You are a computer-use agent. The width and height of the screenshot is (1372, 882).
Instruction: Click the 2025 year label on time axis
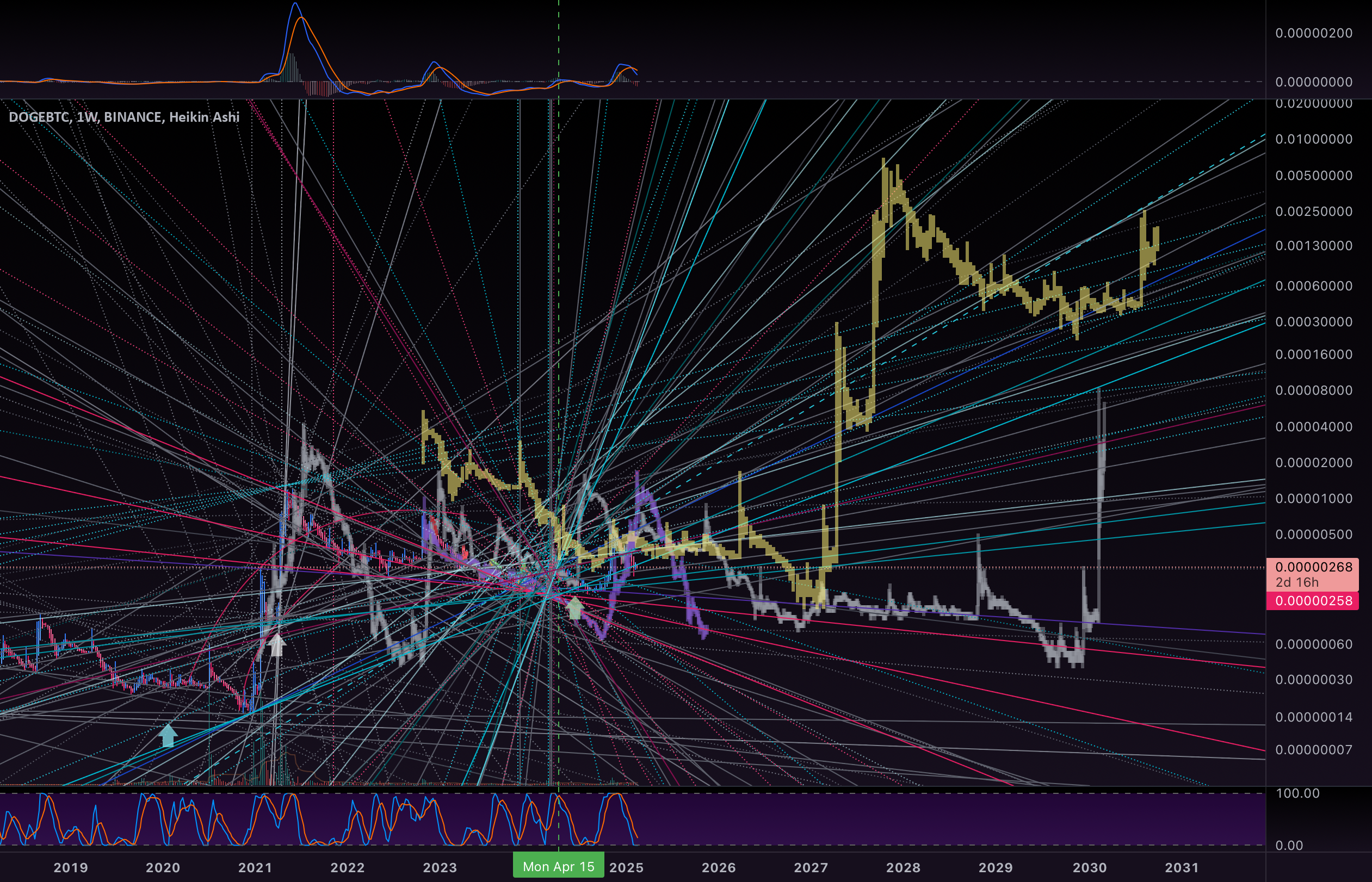[x=626, y=867]
